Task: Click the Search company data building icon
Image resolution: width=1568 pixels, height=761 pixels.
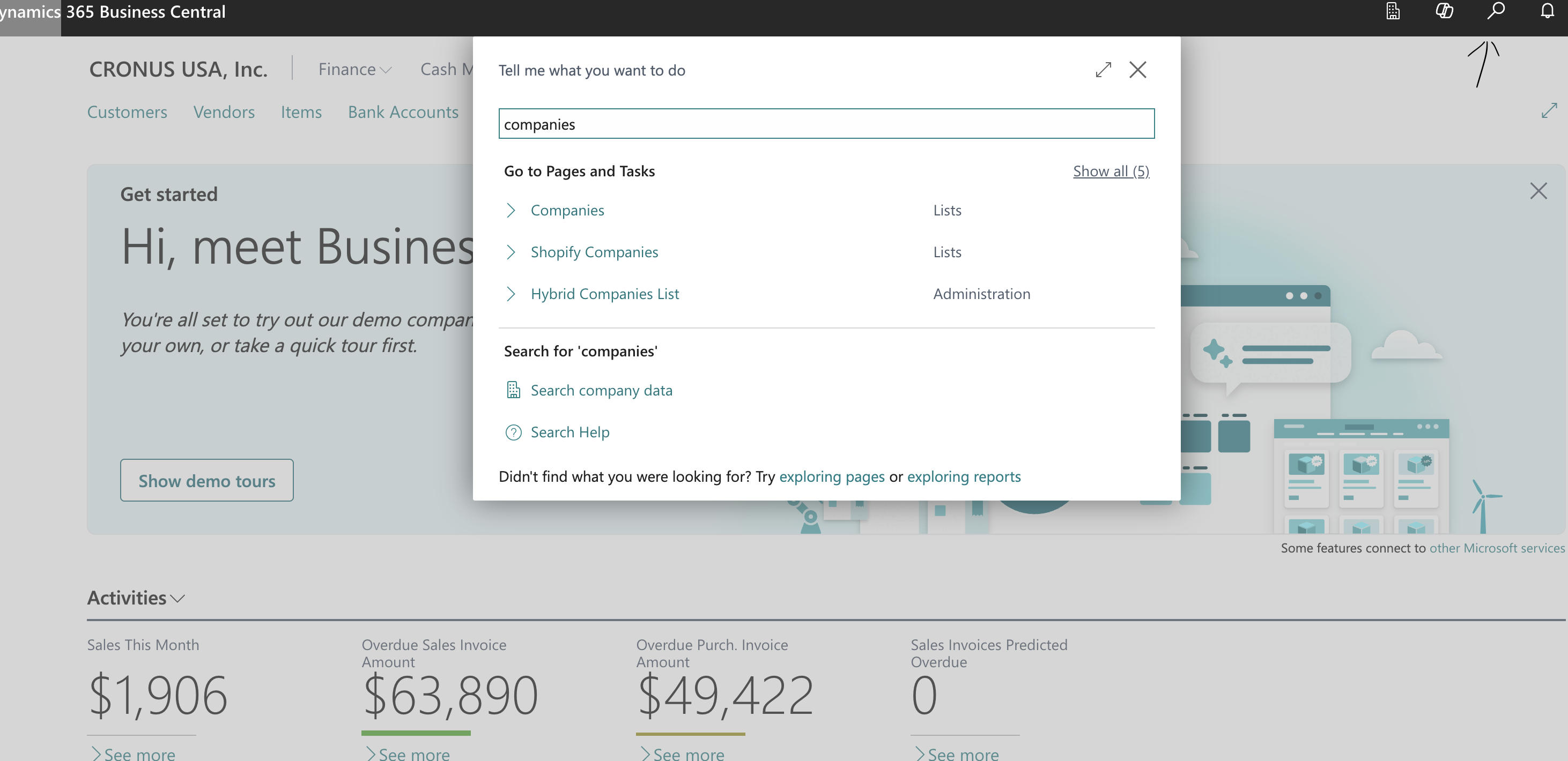Action: [513, 390]
